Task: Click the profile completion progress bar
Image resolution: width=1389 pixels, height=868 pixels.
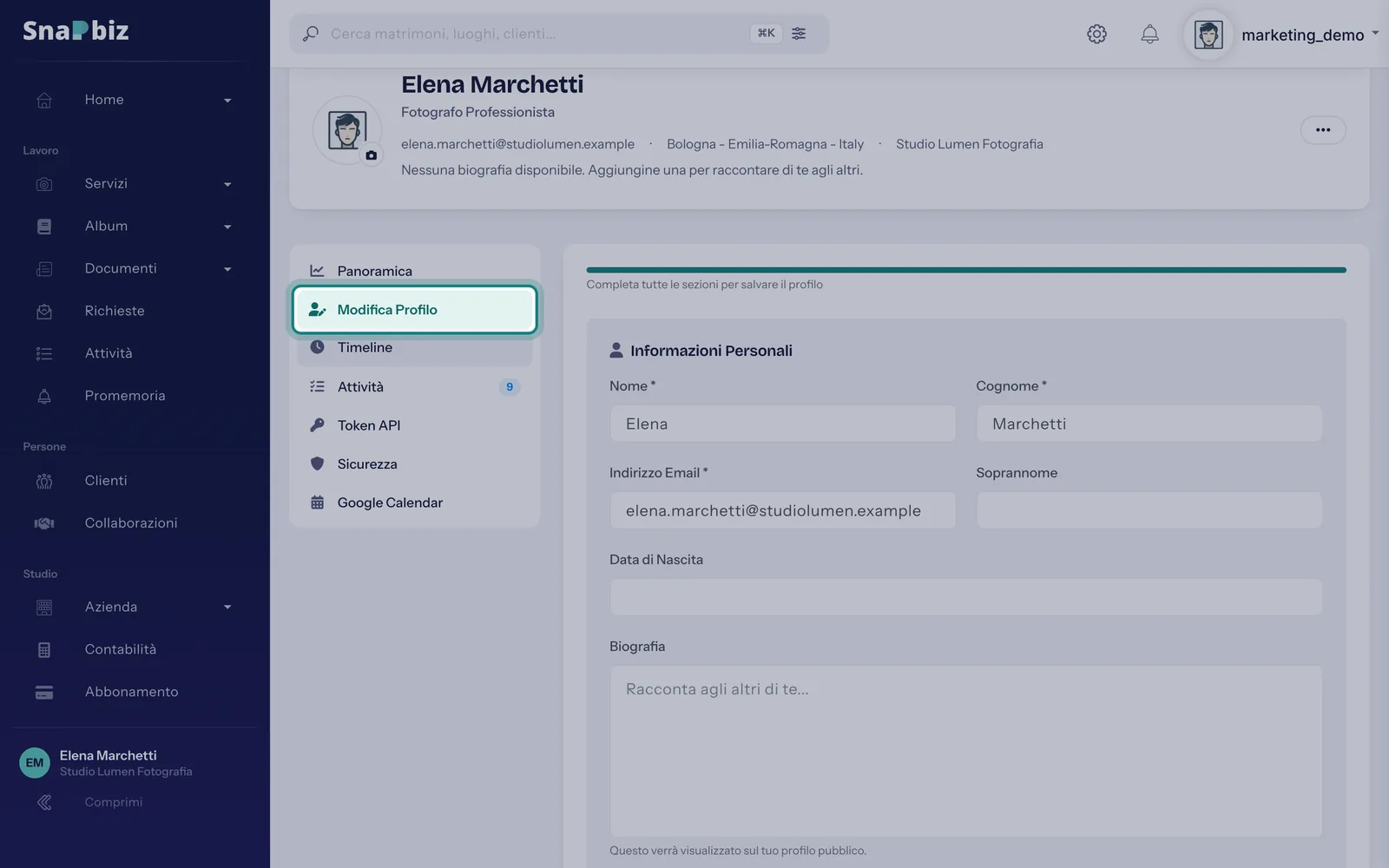Action: tap(966, 270)
